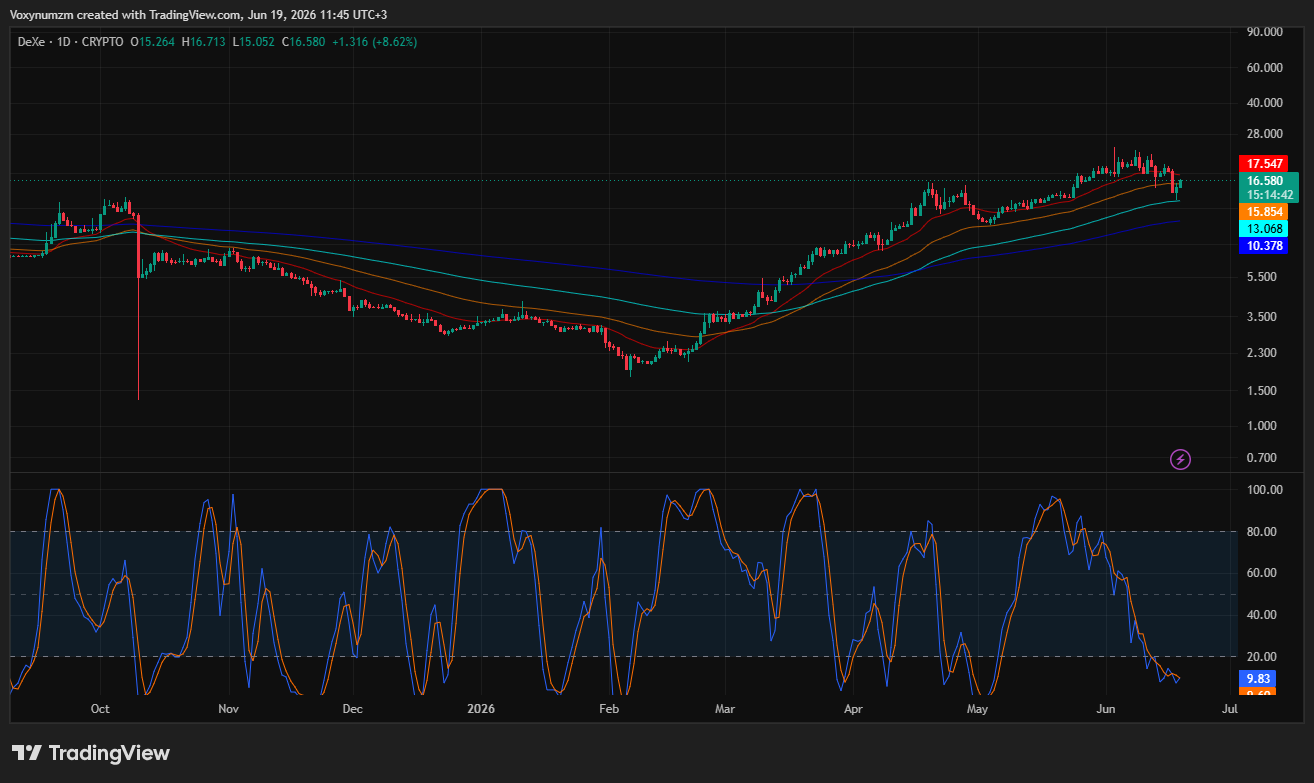Click the green 16.580 current price label

tap(1265, 180)
